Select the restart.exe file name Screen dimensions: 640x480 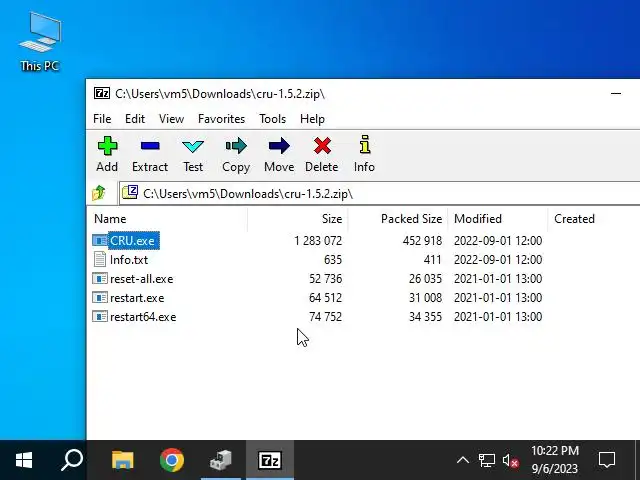click(137, 298)
